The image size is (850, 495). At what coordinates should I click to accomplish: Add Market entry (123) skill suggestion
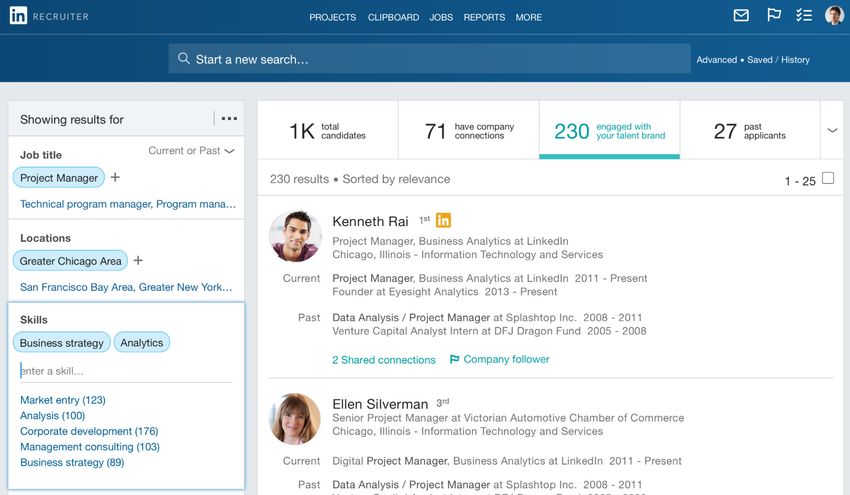click(63, 400)
